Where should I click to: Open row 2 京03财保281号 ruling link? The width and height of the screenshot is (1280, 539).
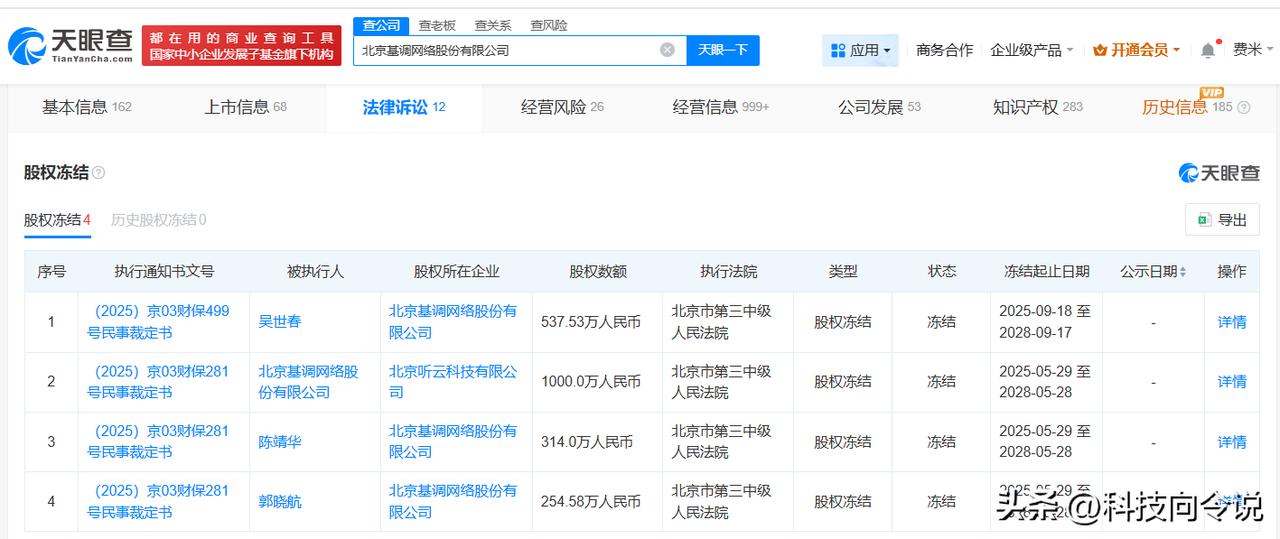pos(158,382)
